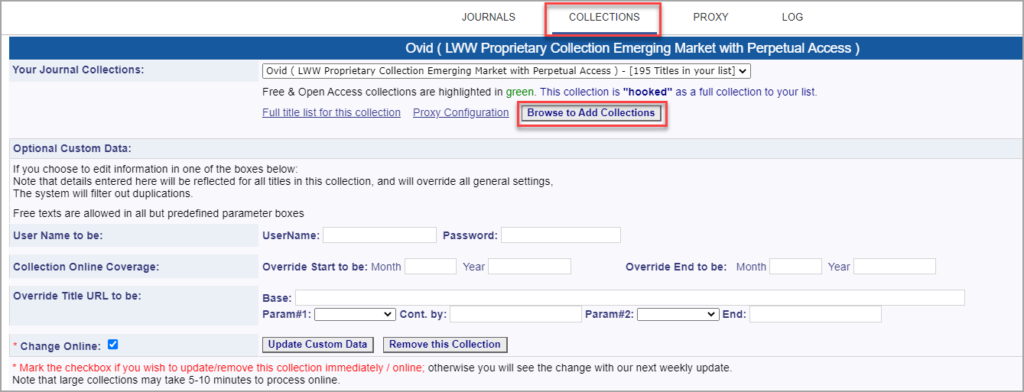Focus the UserName input field
The width and height of the screenshot is (1024, 392).
pos(379,235)
